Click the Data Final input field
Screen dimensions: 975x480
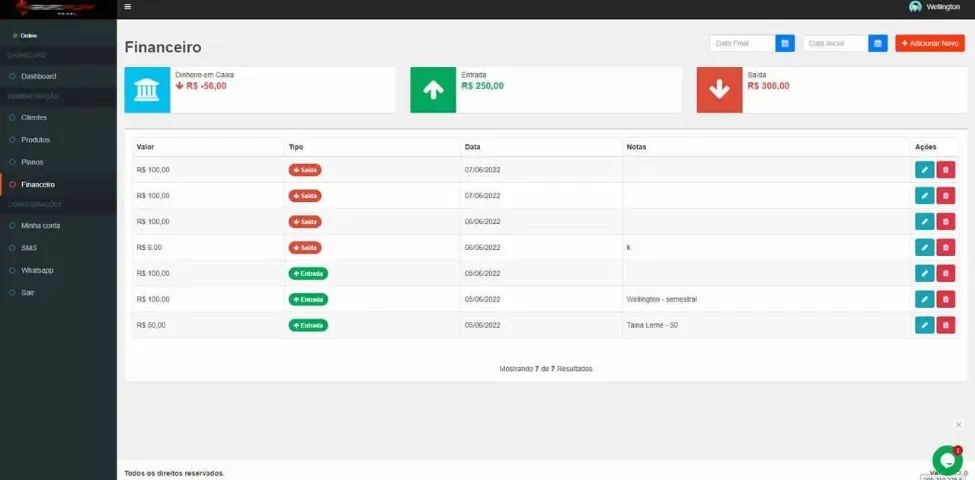[x=742, y=44]
